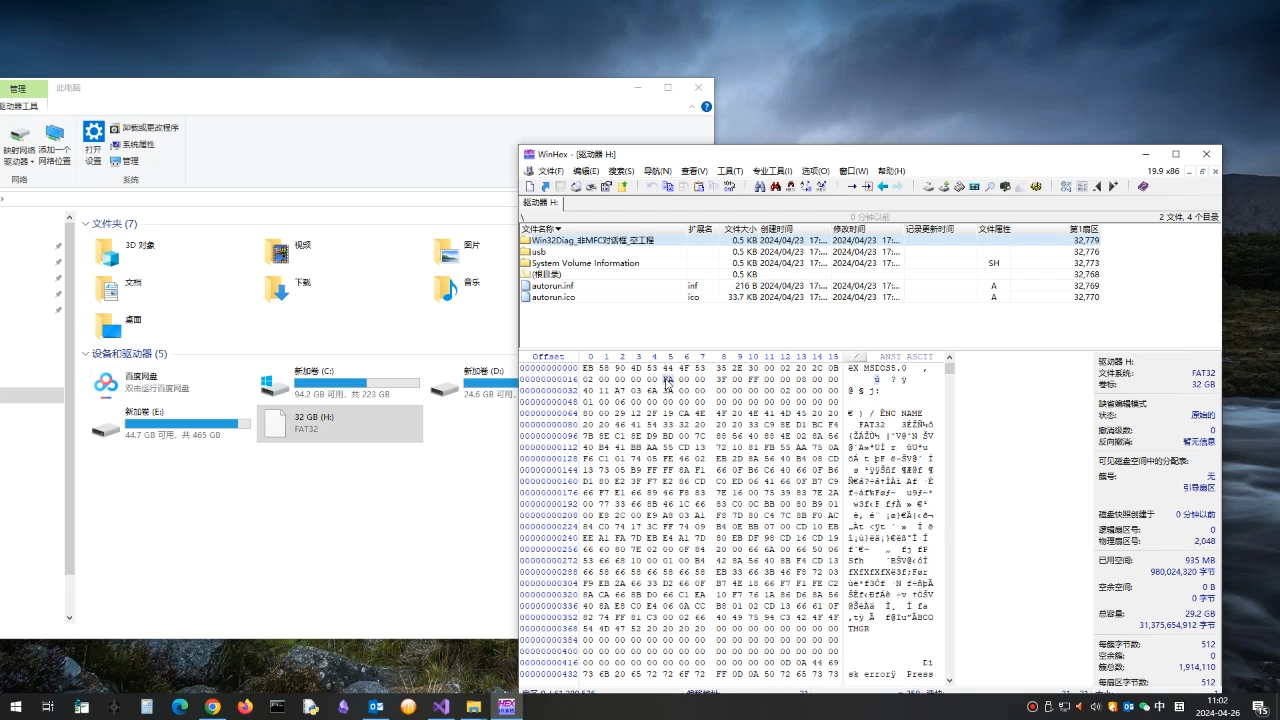Collapse the Folders (7) group

pyautogui.click(x=86, y=224)
